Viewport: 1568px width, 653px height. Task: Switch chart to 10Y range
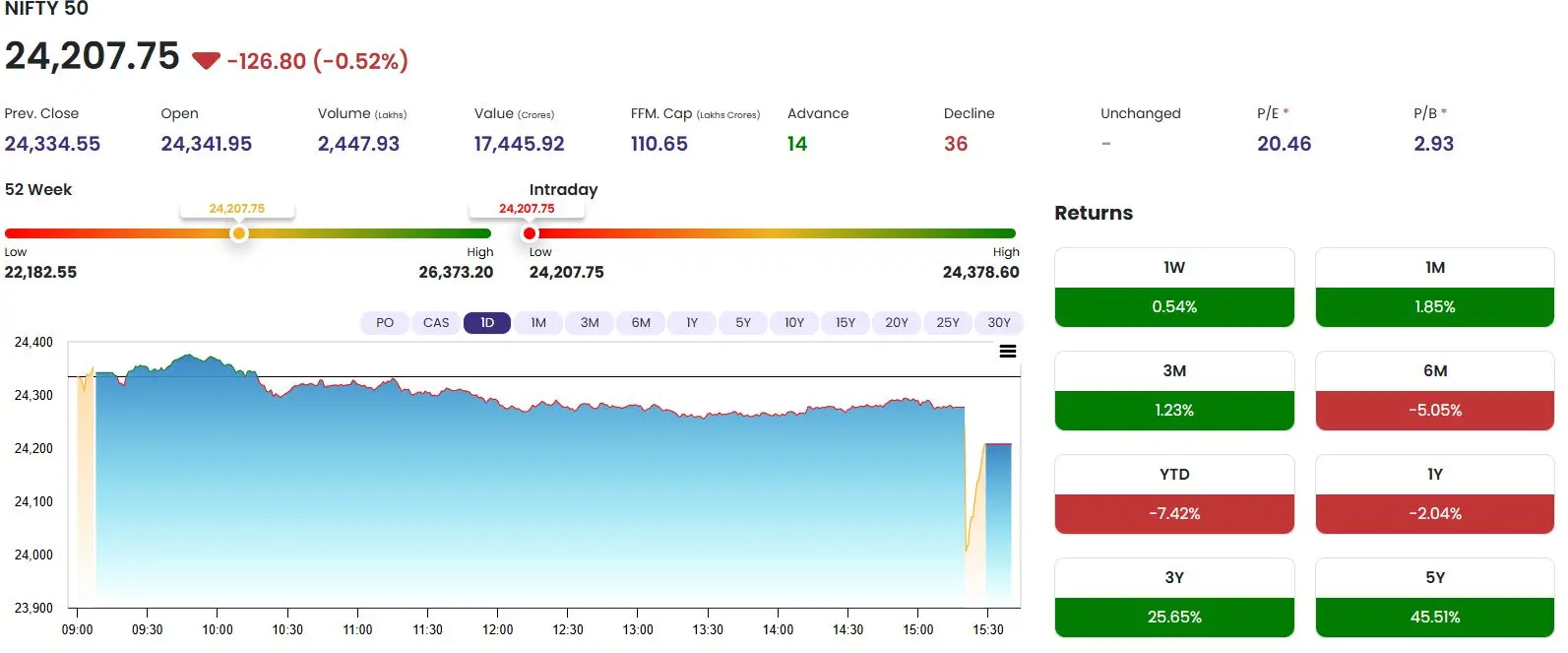click(x=794, y=323)
